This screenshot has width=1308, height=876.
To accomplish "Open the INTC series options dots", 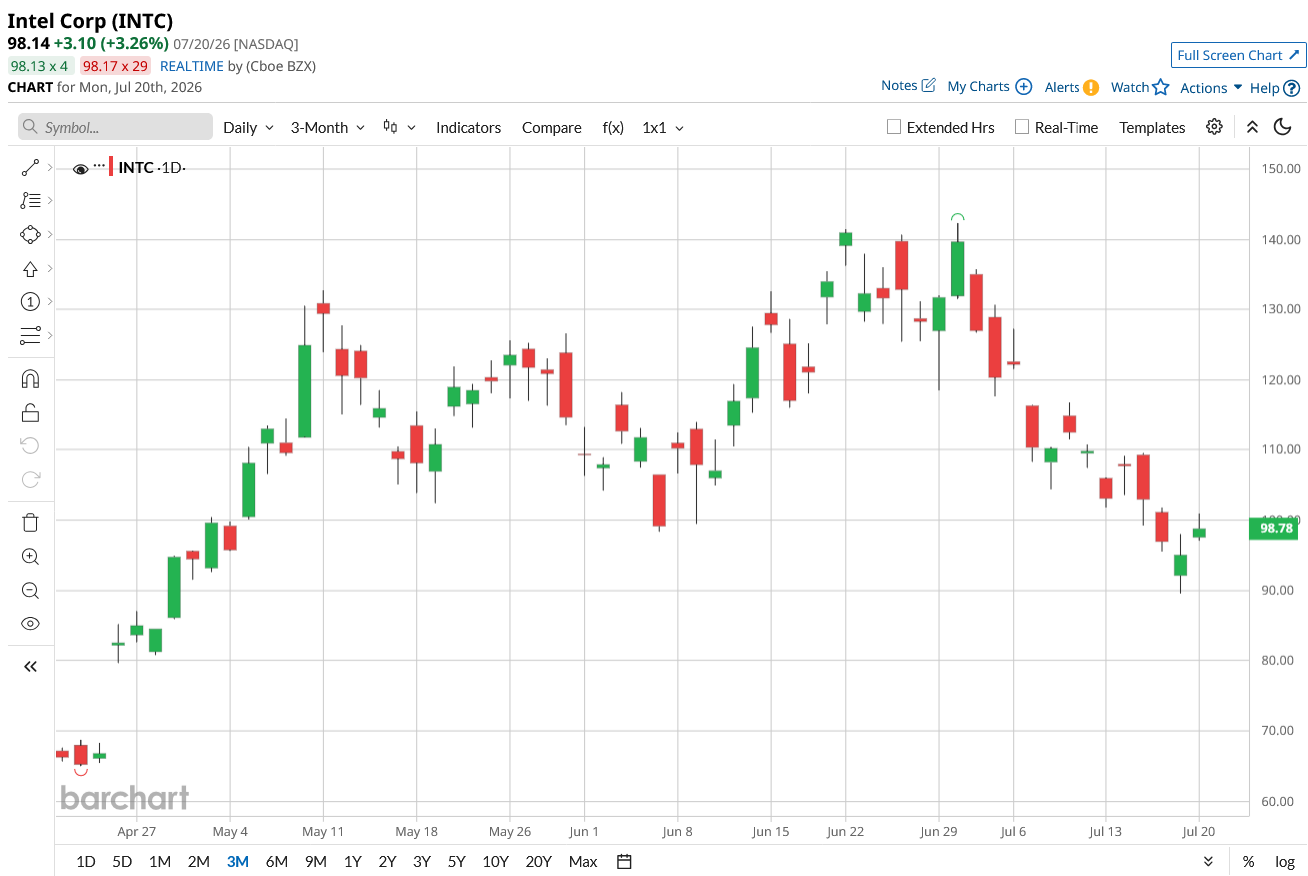I will [x=99, y=165].
